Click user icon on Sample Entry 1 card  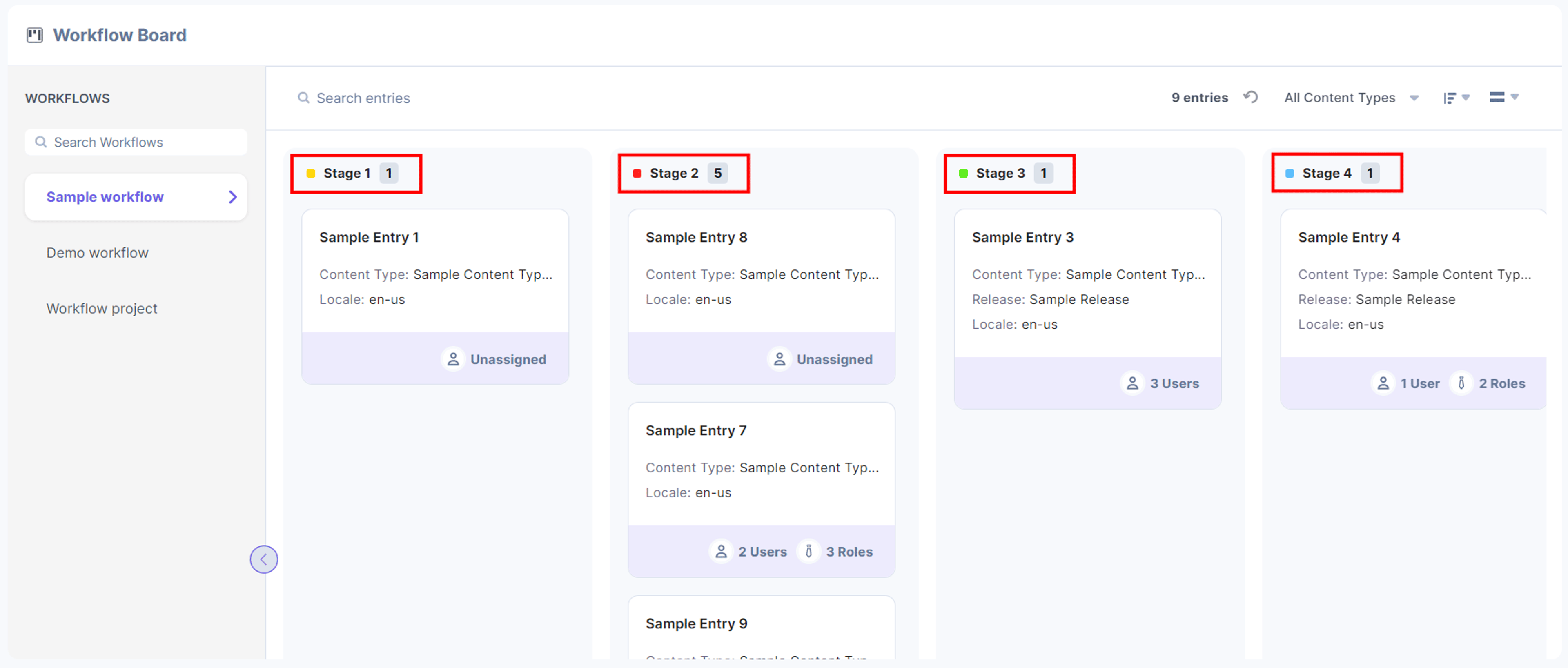453,359
